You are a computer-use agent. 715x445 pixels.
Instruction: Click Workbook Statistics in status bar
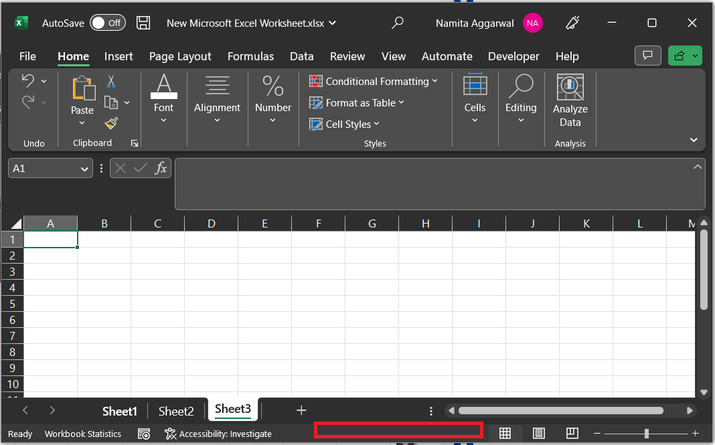pos(83,434)
